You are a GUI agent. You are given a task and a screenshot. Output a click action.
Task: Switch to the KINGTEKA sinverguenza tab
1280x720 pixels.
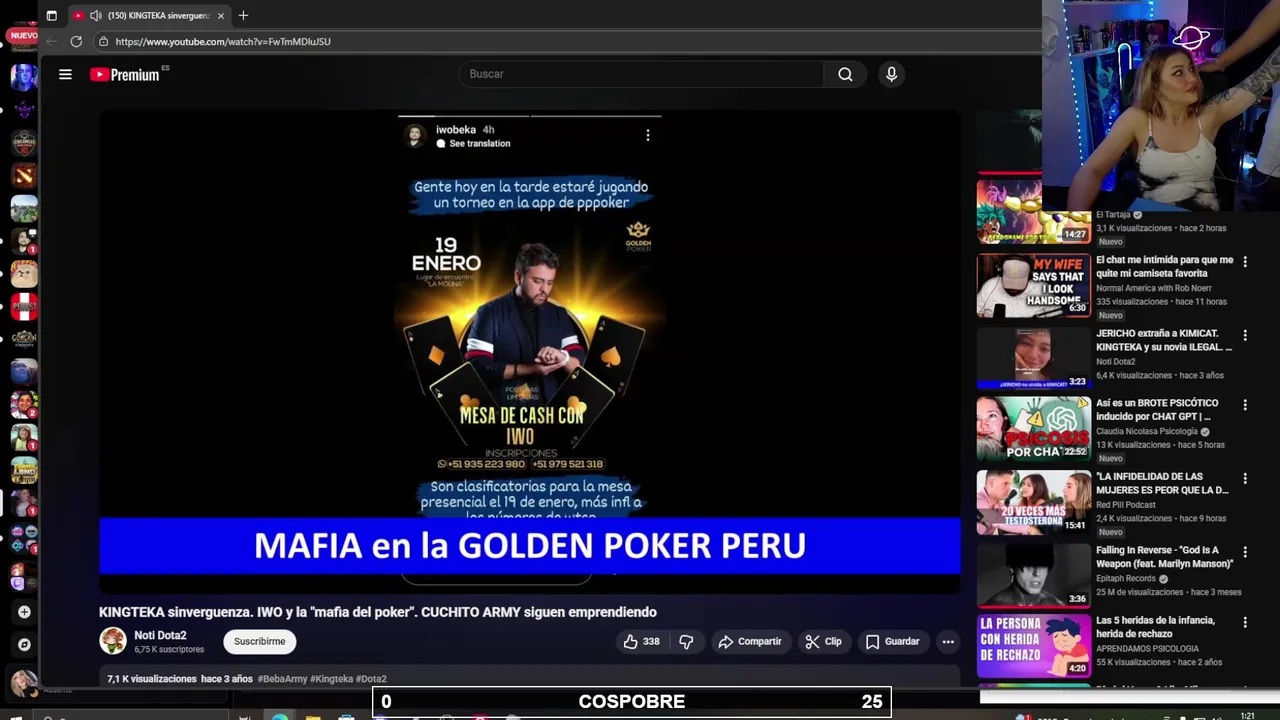[150, 15]
